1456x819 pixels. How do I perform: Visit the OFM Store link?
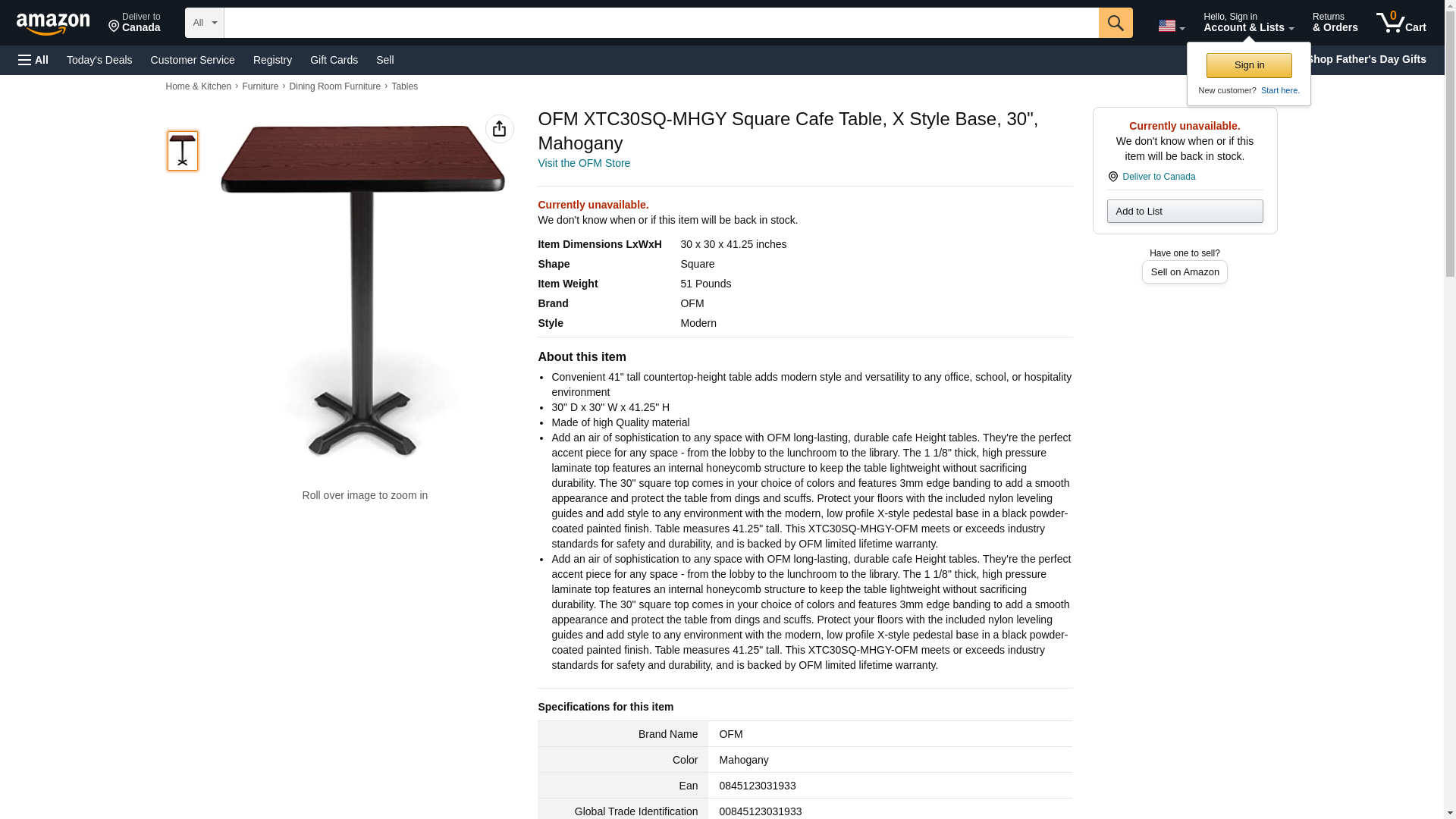pos(583,163)
